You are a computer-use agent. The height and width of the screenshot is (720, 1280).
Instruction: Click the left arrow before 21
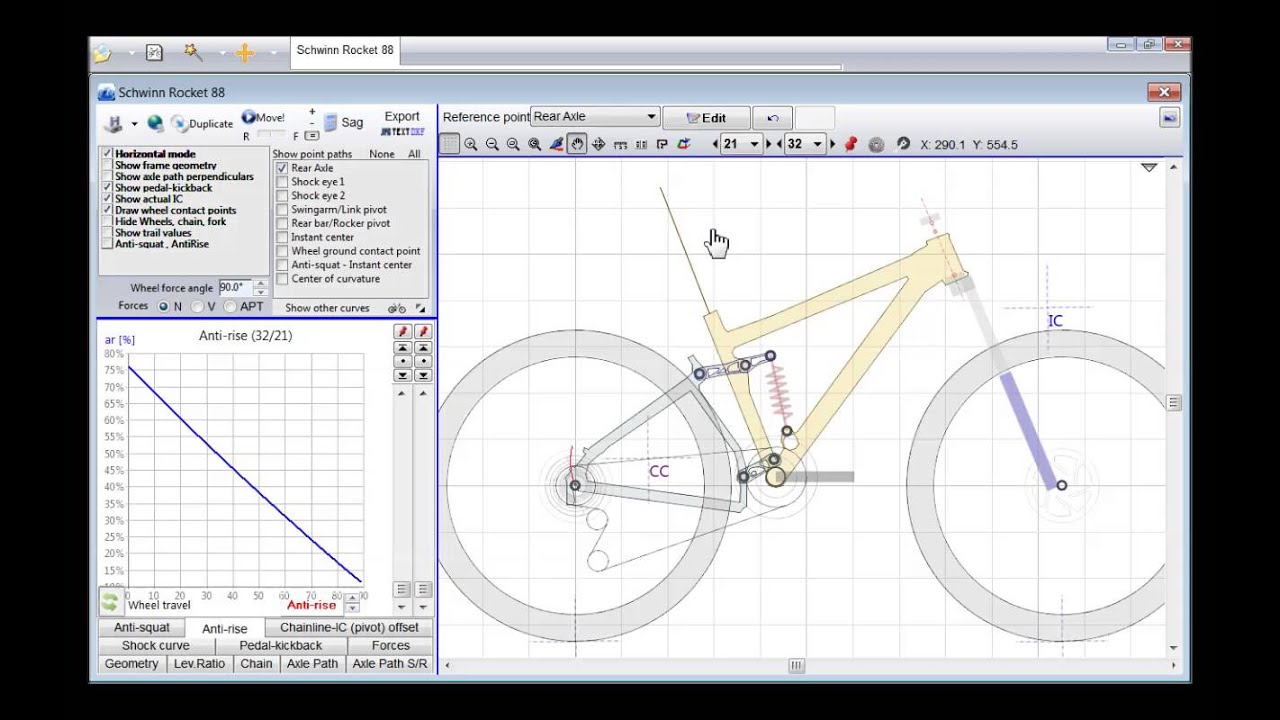(x=714, y=144)
